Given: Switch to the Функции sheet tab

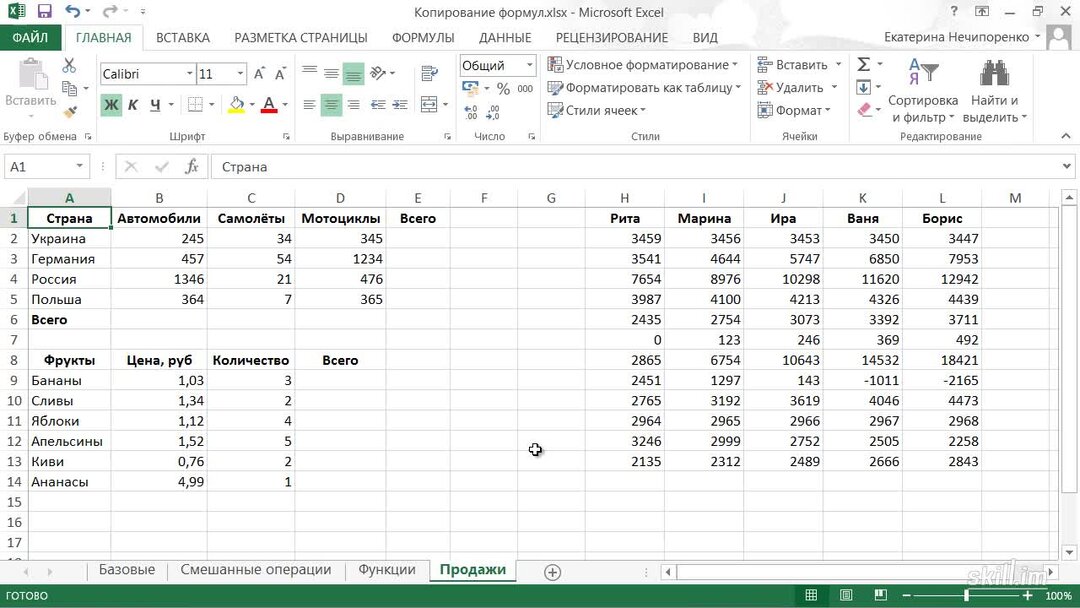Looking at the screenshot, I should [x=386, y=570].
